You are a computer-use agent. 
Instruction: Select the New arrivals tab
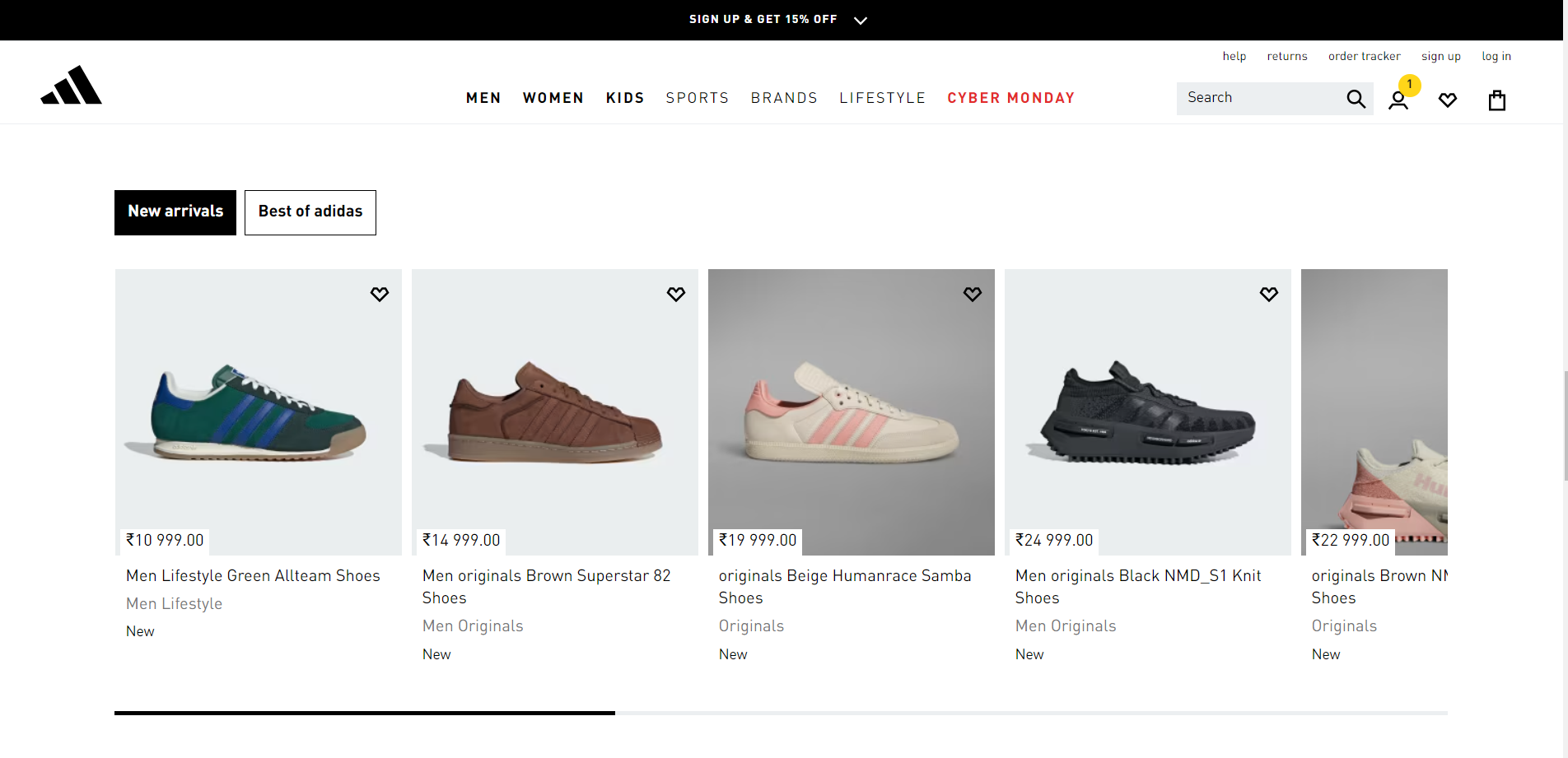(x=175, y=212)
